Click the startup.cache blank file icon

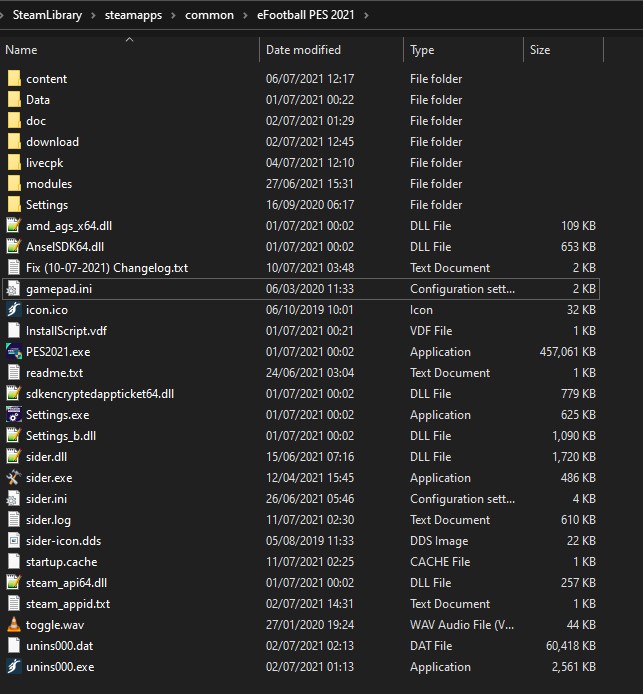tap(14, 562)
